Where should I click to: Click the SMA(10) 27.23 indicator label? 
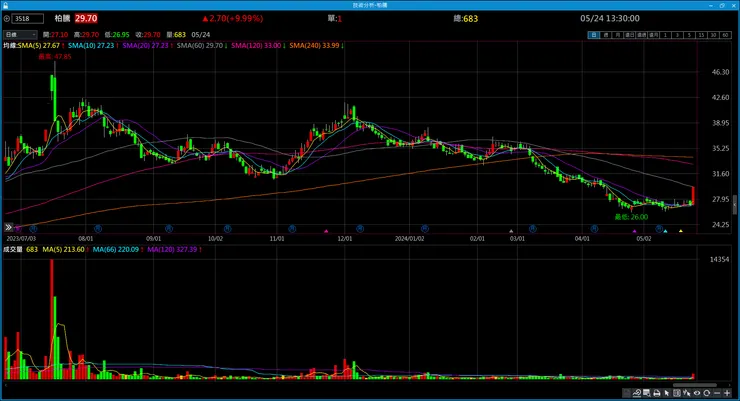[x=93, y=46]
